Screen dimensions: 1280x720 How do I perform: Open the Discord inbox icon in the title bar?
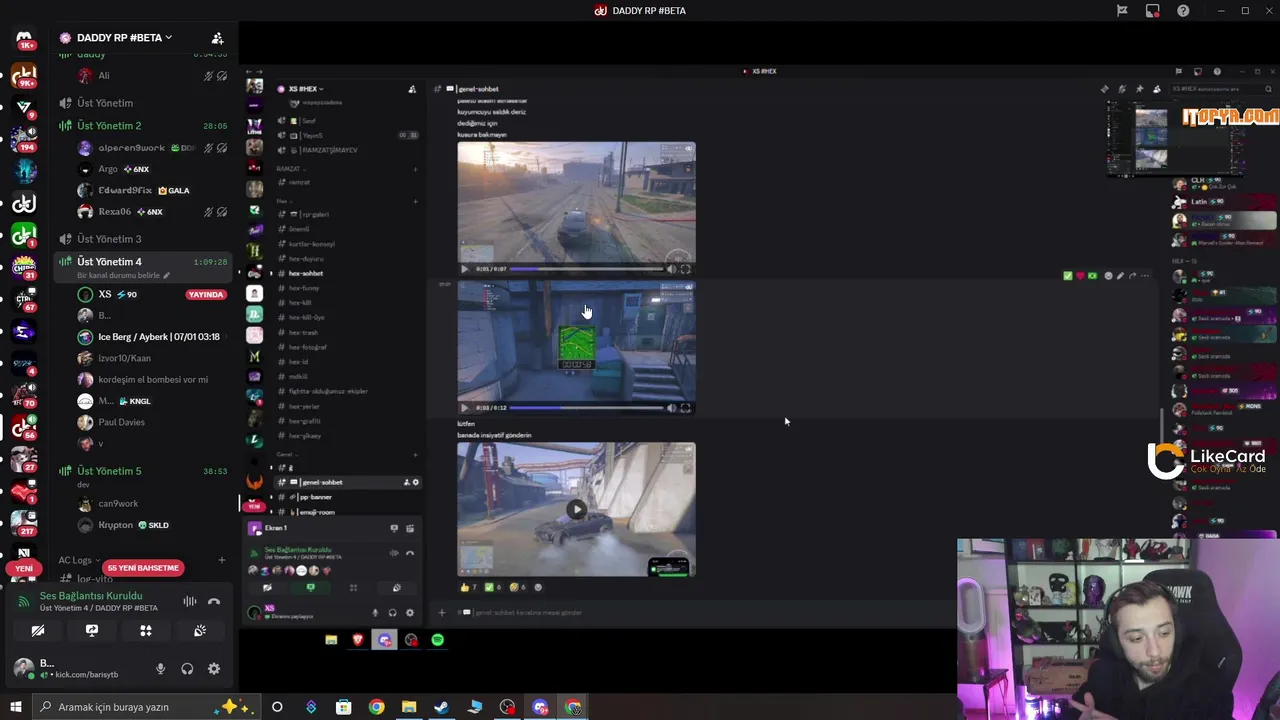click(x=1153, y=11)
